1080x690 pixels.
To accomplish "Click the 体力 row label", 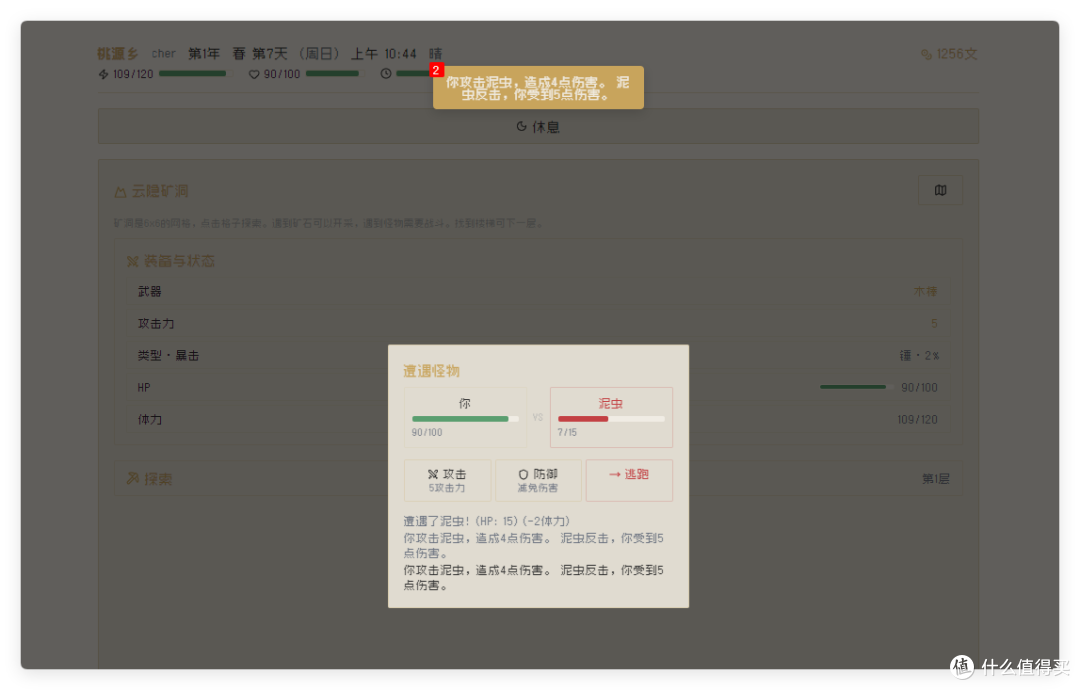I will click(149, 419).
